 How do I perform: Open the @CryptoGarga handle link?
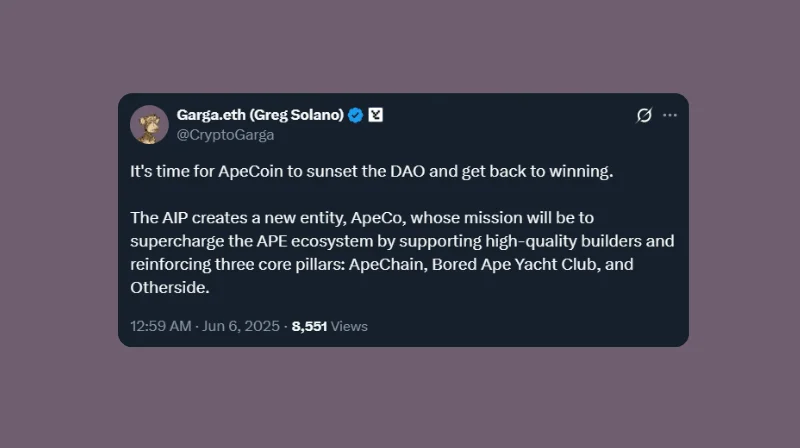(x=225, y=134)
